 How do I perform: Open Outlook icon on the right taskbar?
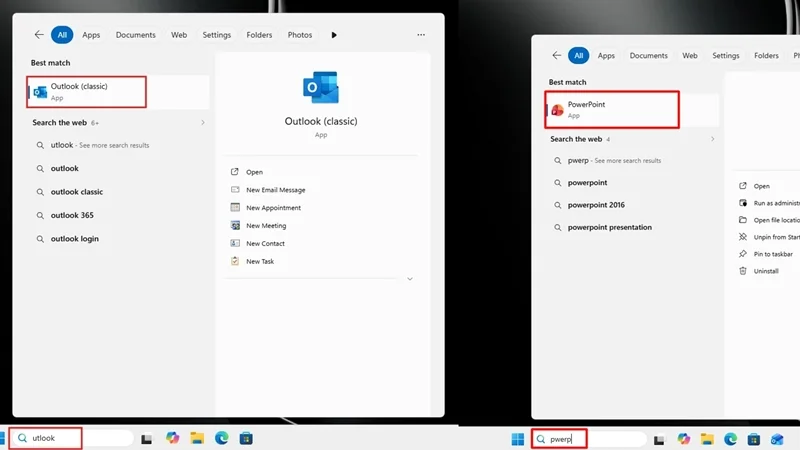pyautogui.click(x=777, y=439)
